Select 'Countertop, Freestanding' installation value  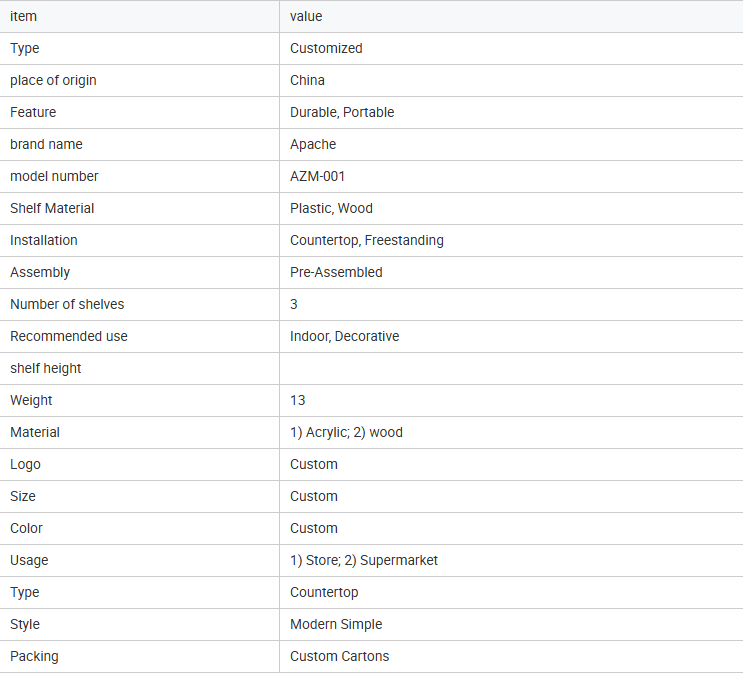pos(367,240)
